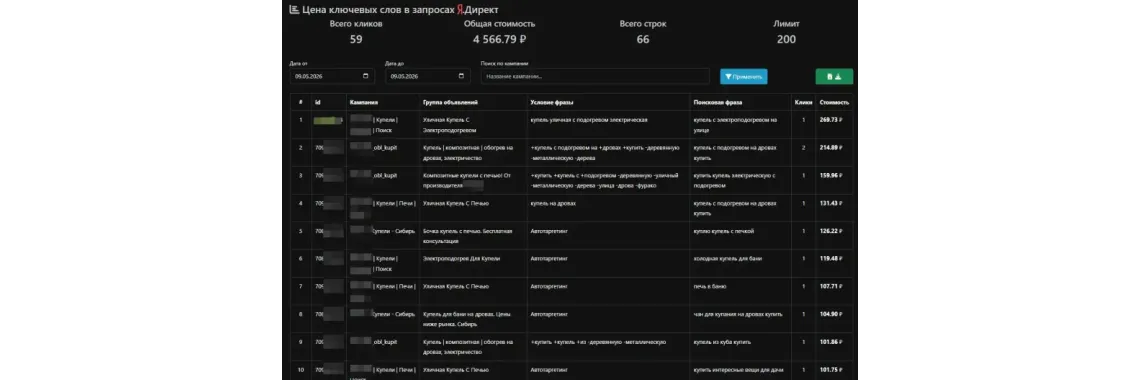Image resolution: width=1140 pixels, height=380 pixels.
Task: Click the 'Автотаргетинг' cell in row 6
Action: [x=549, y=259]
